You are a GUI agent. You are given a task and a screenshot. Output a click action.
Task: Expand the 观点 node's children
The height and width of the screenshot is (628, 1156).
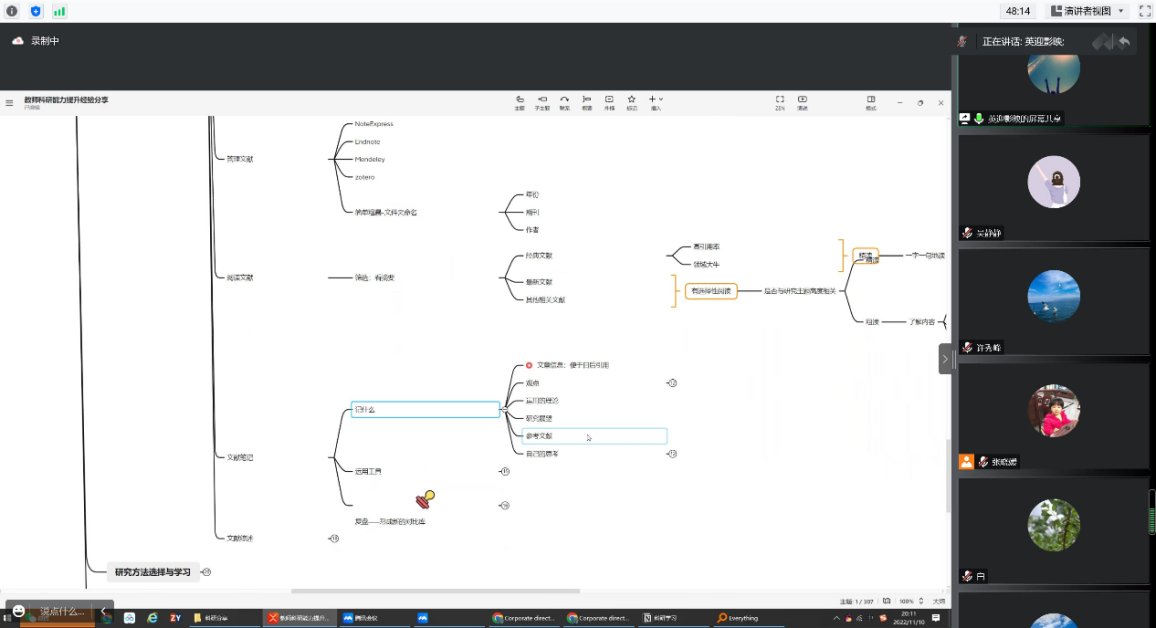coord(672,383)
